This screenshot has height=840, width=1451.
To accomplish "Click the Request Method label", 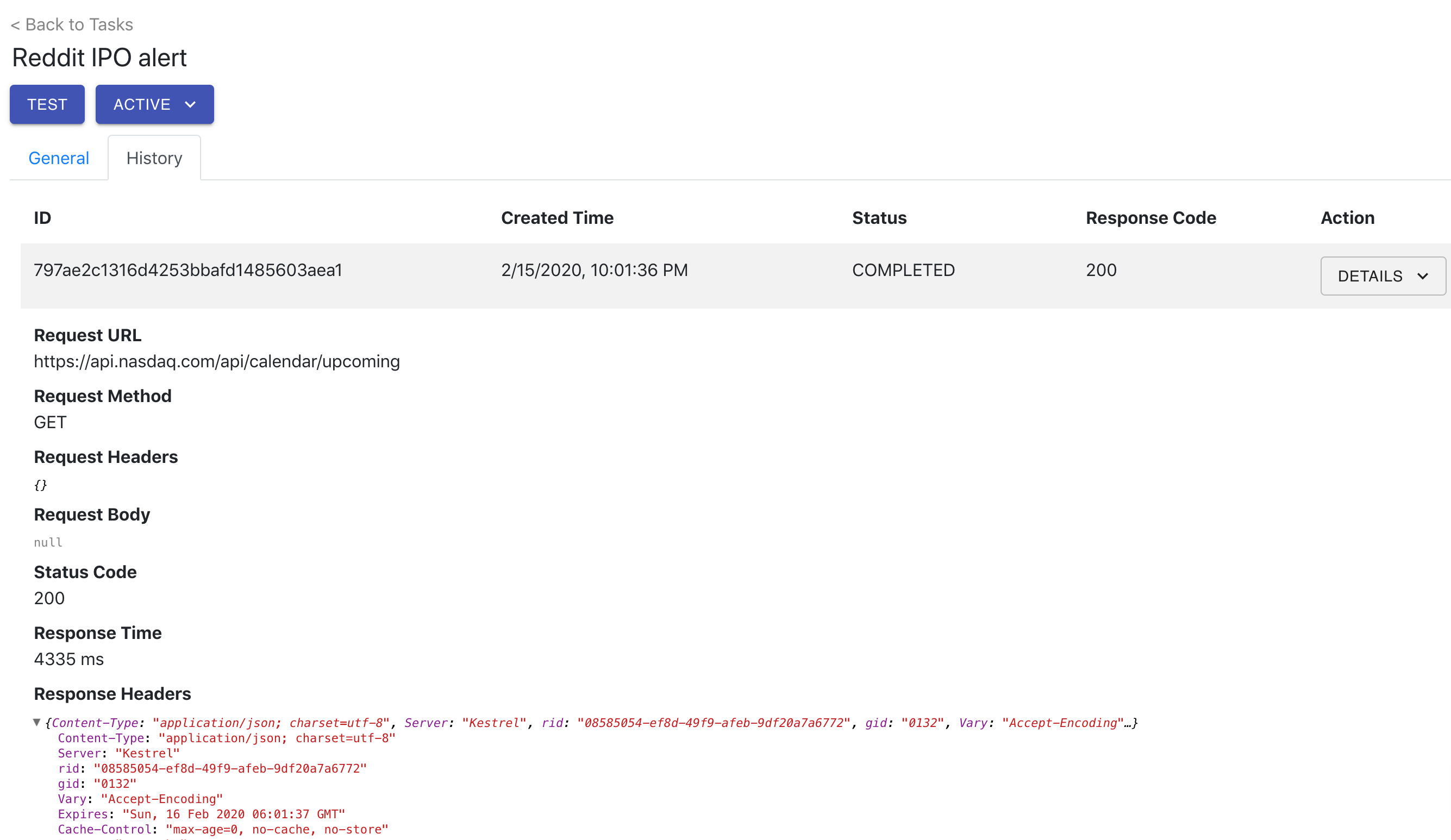I will [x=103, y=396].
